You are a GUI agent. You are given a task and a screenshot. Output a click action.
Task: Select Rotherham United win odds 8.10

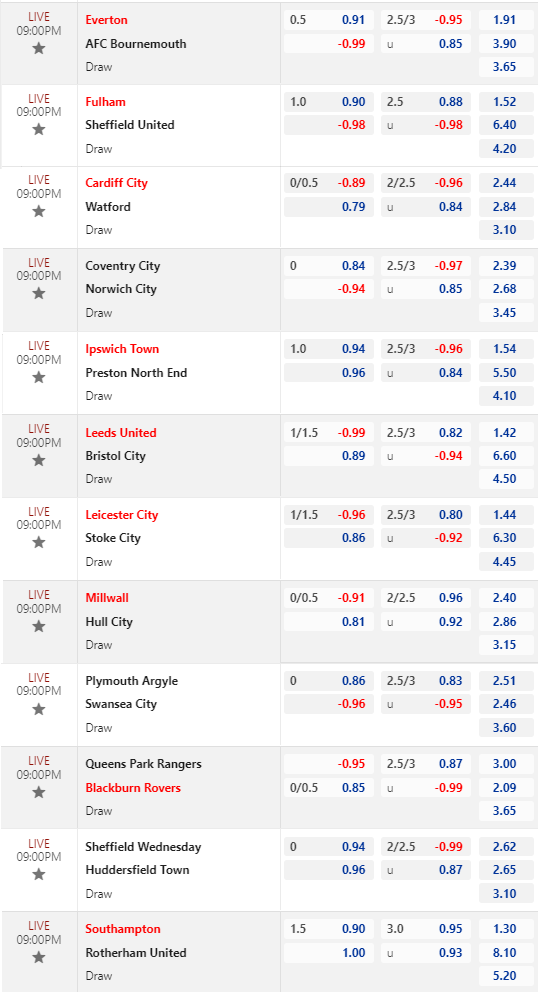point(505,952)
